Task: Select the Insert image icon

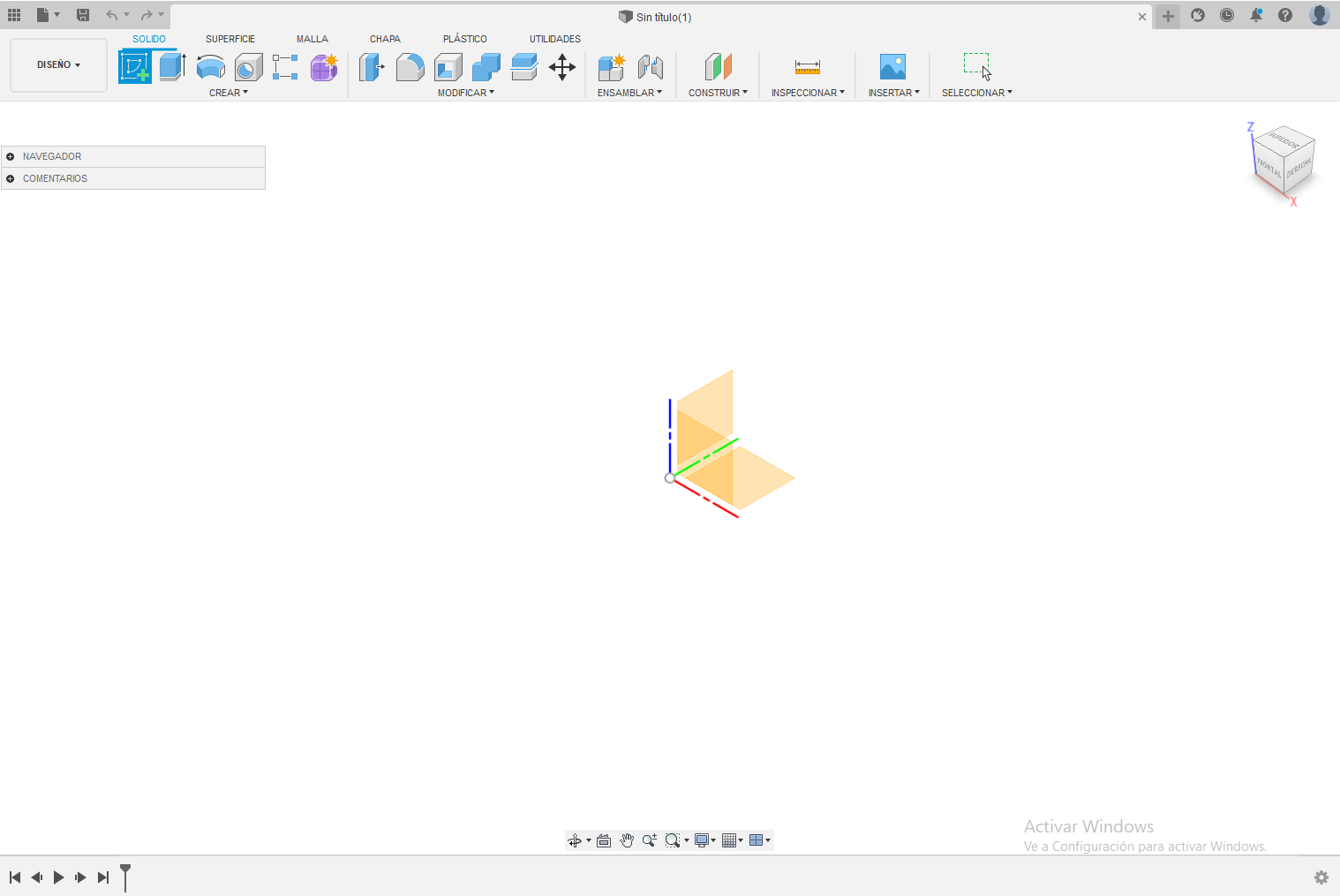Action: pyautogui.click(x=892, y=67)
